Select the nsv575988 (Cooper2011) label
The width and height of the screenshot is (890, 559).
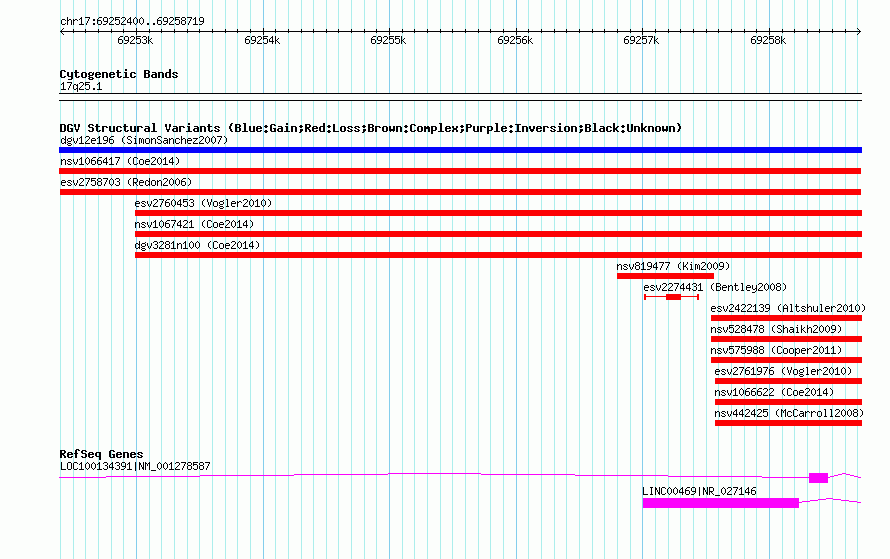(776, 350)
